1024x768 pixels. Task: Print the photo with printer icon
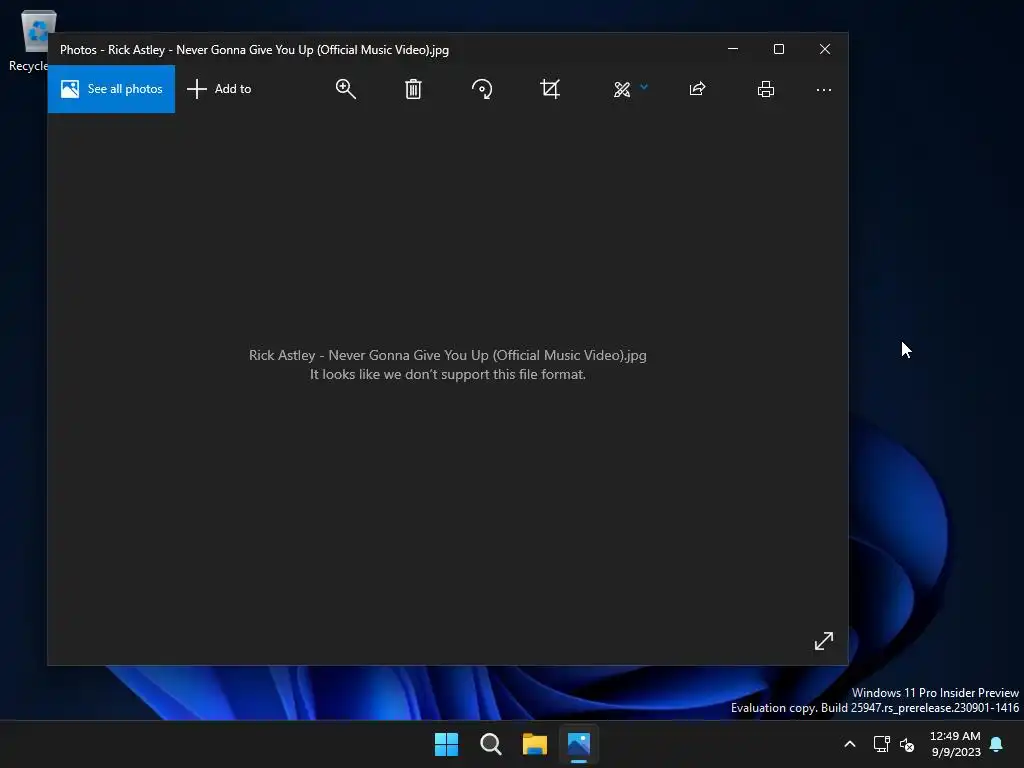tap(765, 89)
